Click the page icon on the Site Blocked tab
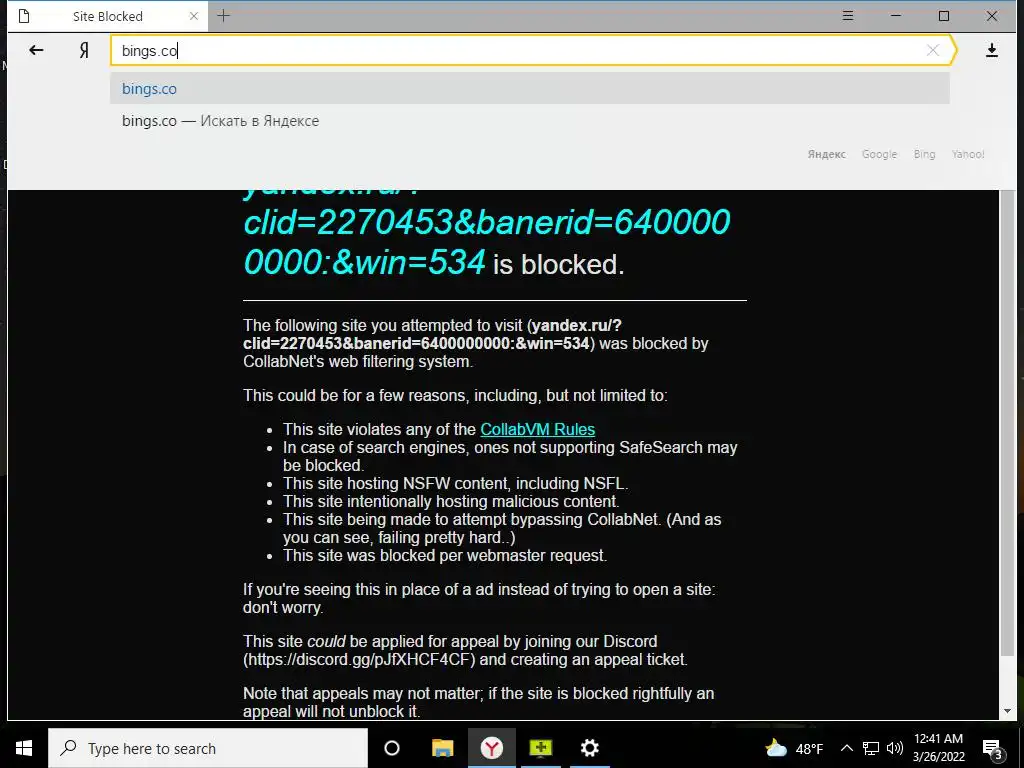This screenshot has height=768, width=1024. 24,16
